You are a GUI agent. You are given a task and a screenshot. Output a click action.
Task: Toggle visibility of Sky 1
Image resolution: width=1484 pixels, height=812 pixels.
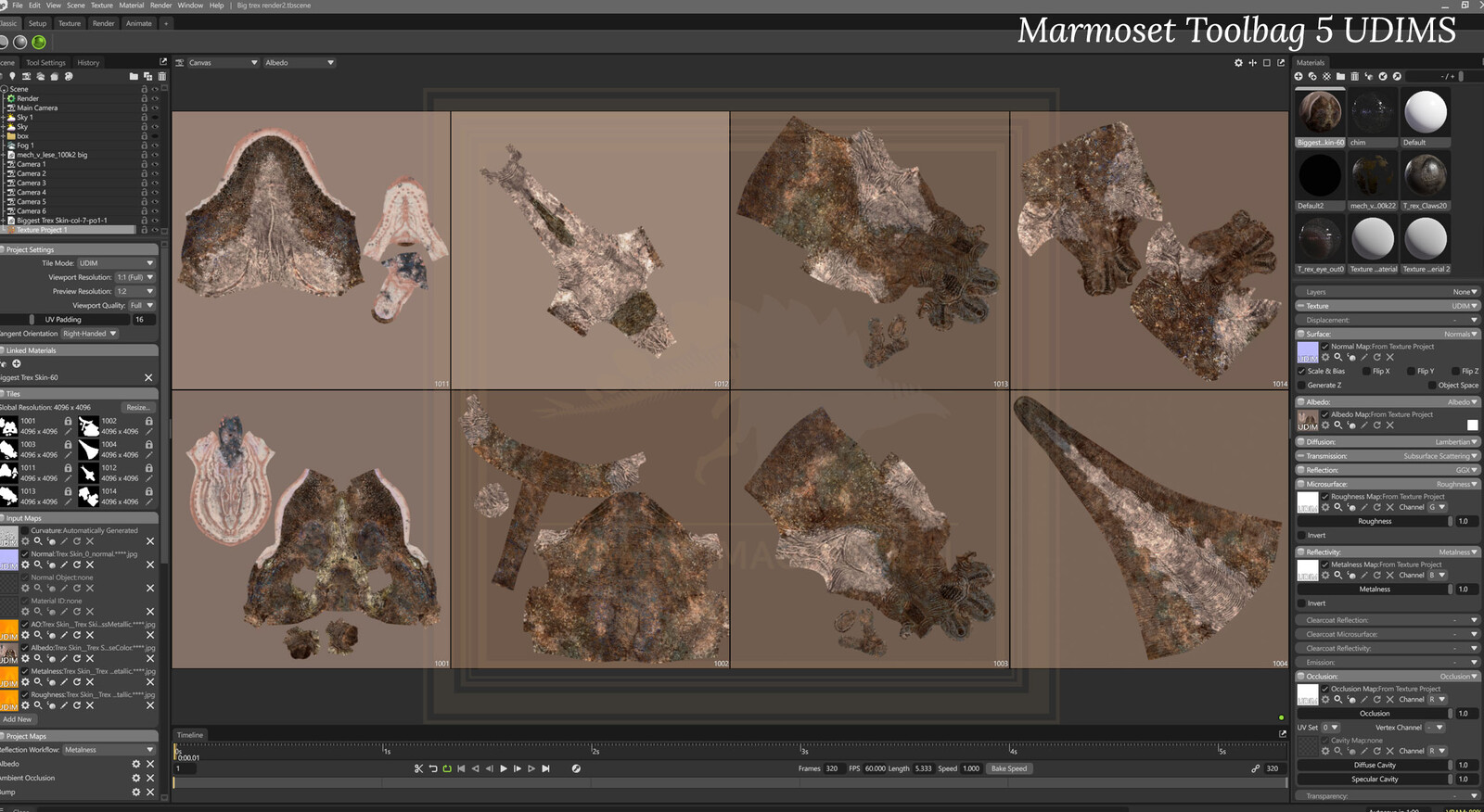(155, 118)
